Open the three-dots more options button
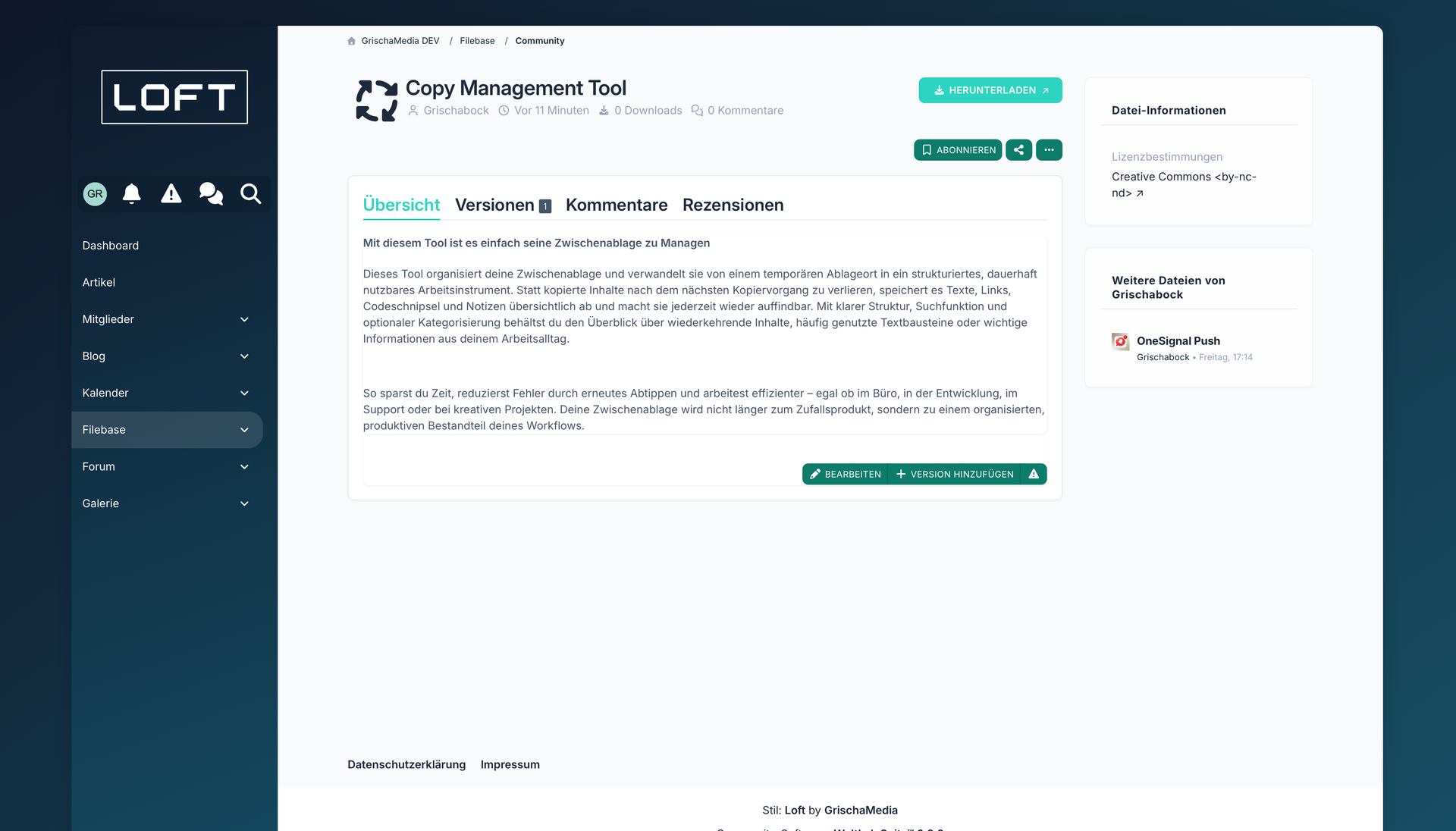1456x831 pixels. tap(1049, 150)
